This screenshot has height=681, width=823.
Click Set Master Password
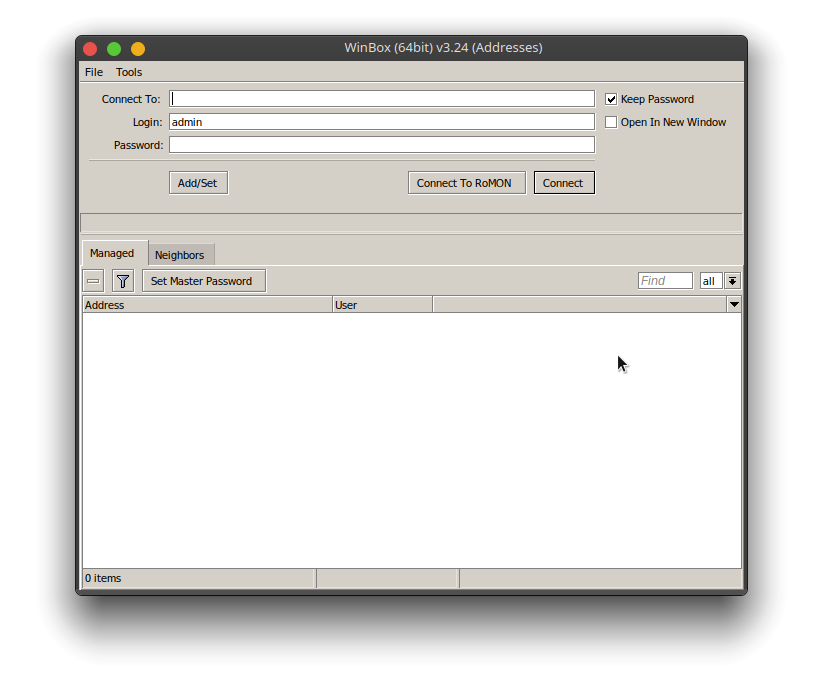pyautogui.click(x=203, y=281)
